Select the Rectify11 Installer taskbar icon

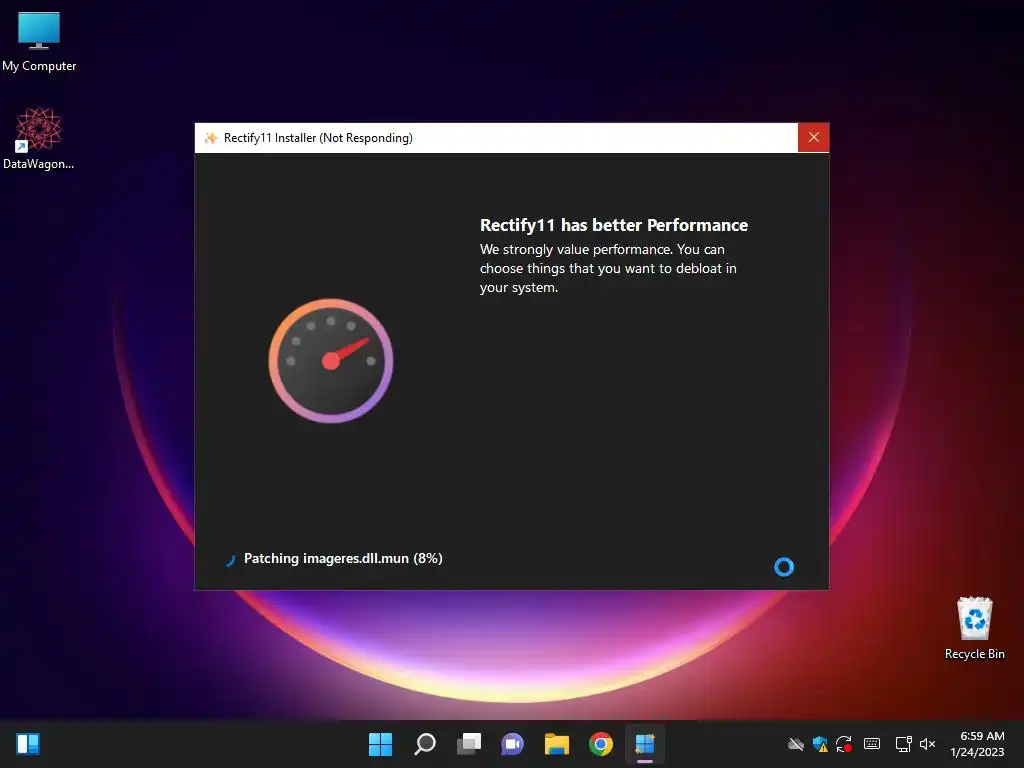coord(645,744)
